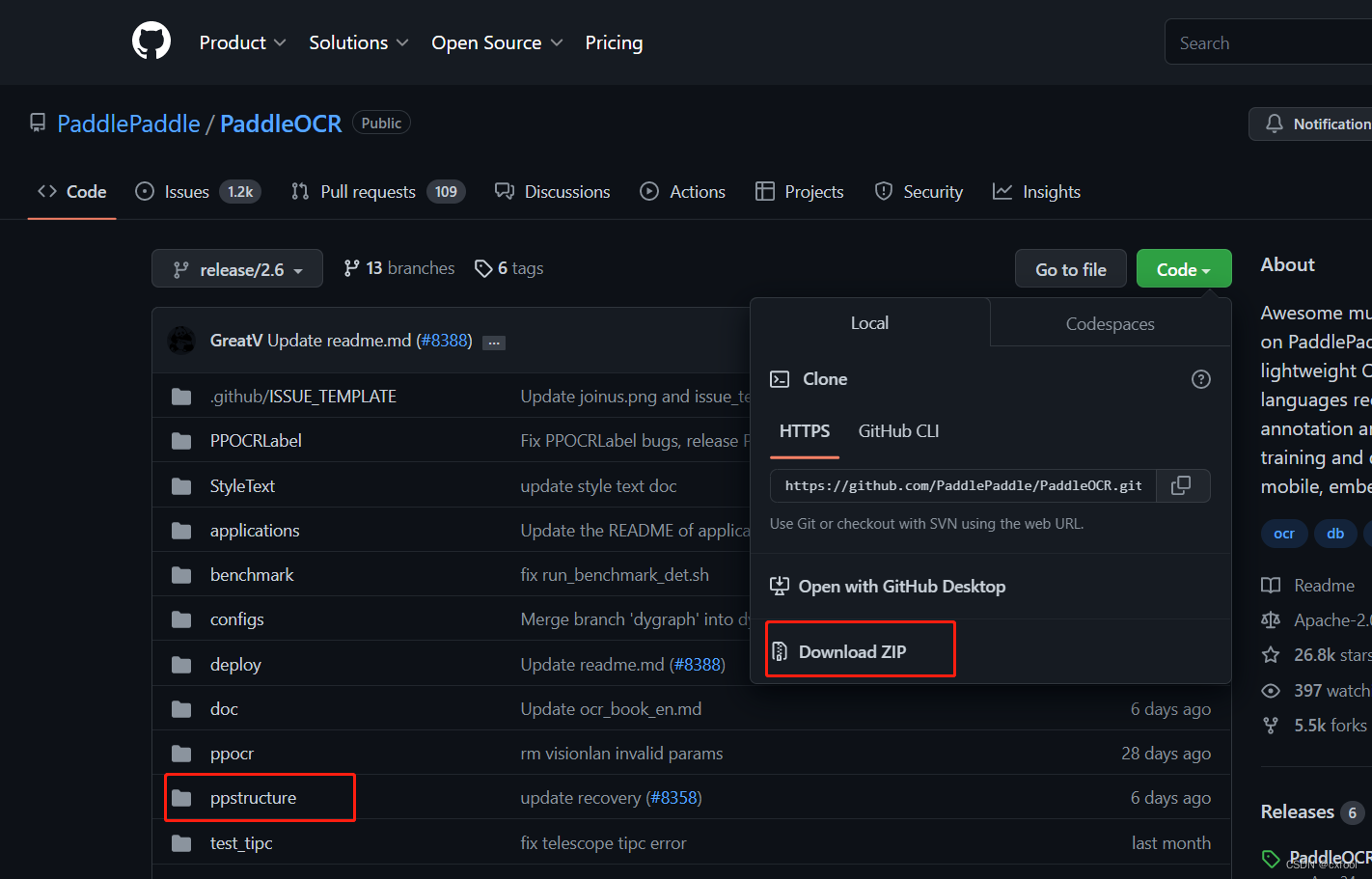Click the GitHub Desktop download icon
The image size is (1372, 879).
[x=780, y=586]
